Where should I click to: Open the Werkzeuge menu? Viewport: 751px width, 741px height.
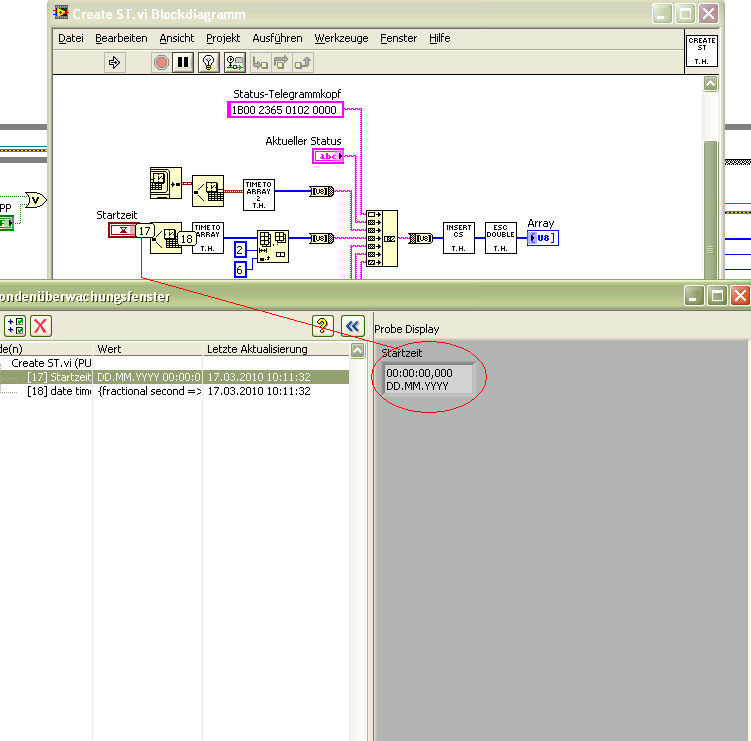point(341,38)
